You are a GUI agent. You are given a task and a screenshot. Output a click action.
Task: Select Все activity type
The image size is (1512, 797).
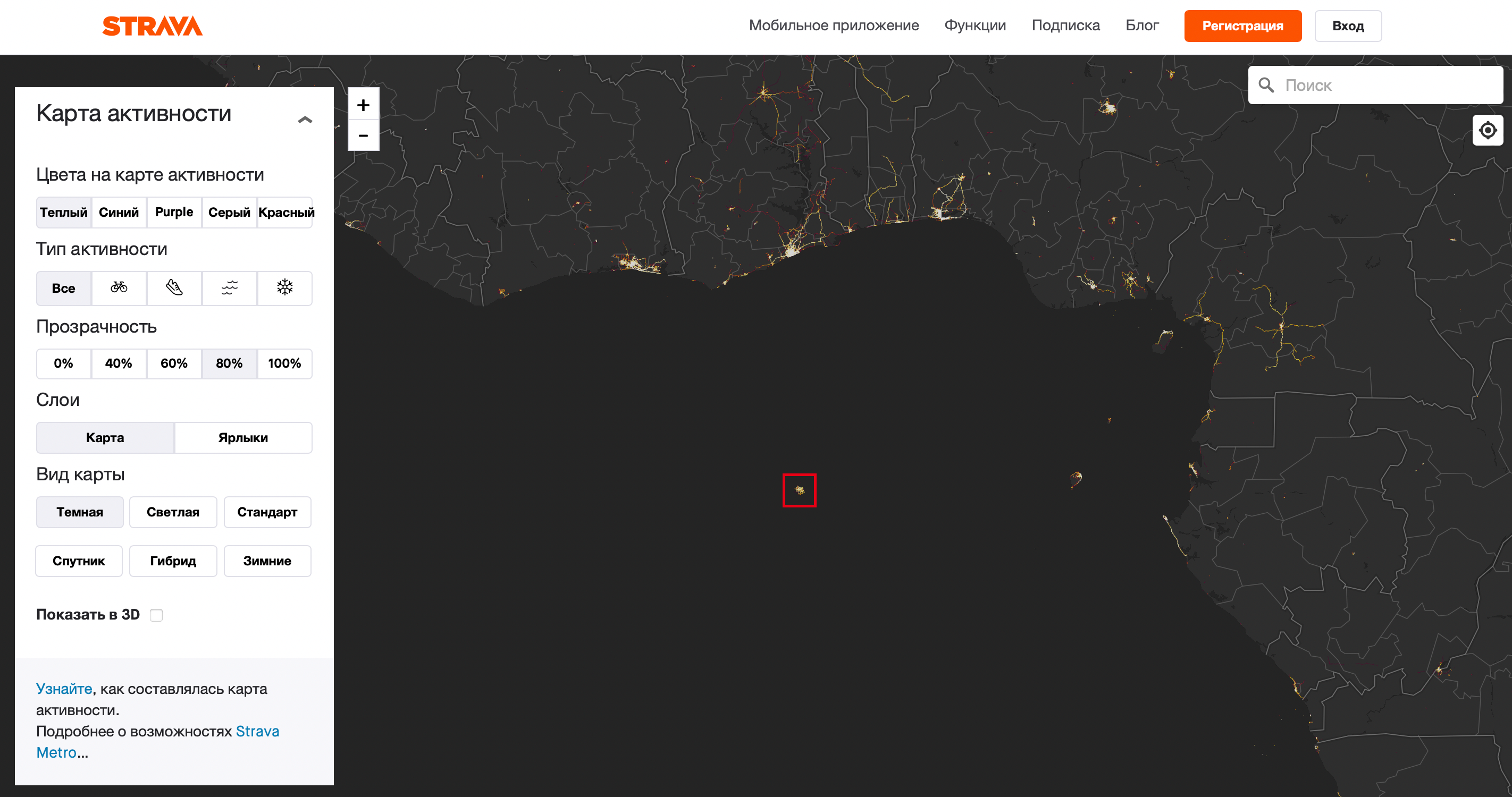[x=63, y=288]
